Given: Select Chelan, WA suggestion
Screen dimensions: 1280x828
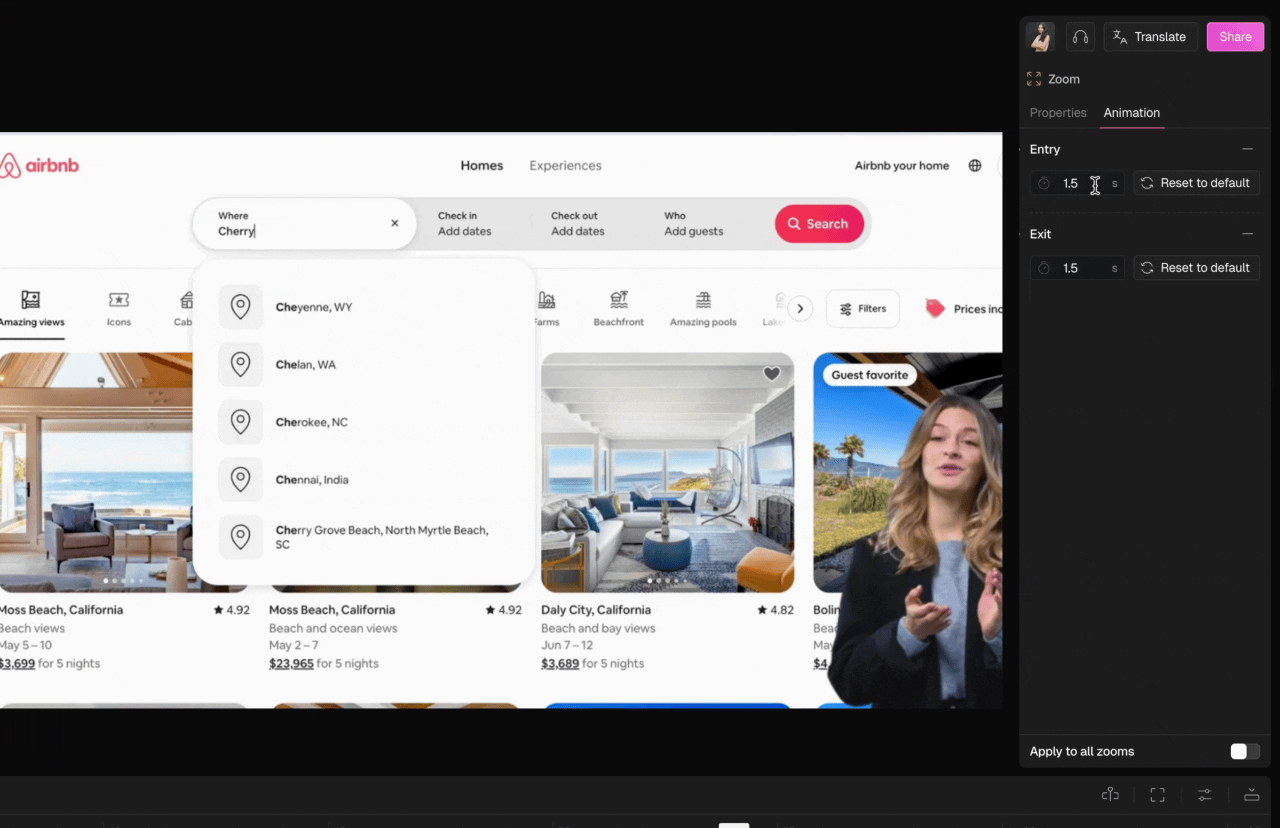Looking at the screenshot, I should point(364,365).
